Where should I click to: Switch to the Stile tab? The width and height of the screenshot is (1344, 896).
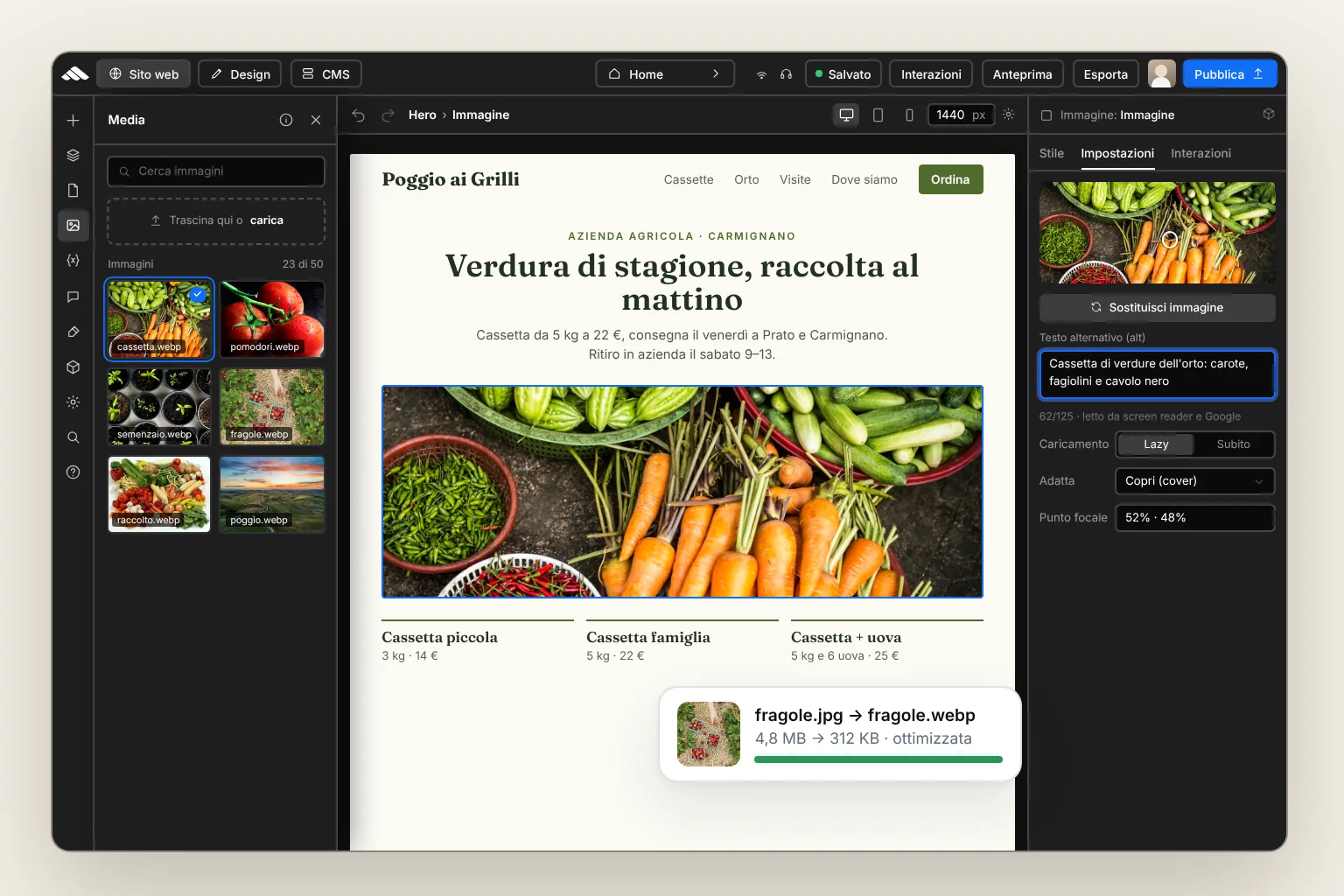1052,153
